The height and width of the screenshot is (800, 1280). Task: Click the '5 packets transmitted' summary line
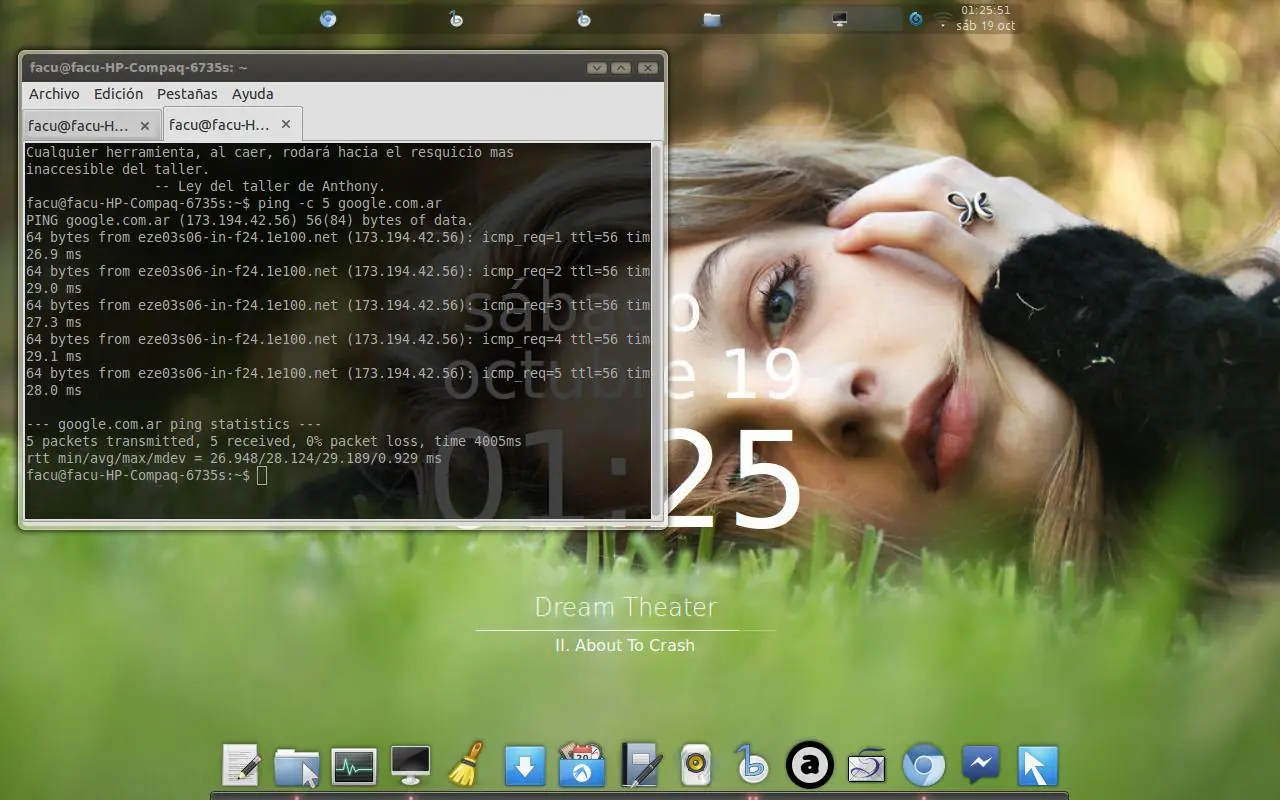point(274,441)
